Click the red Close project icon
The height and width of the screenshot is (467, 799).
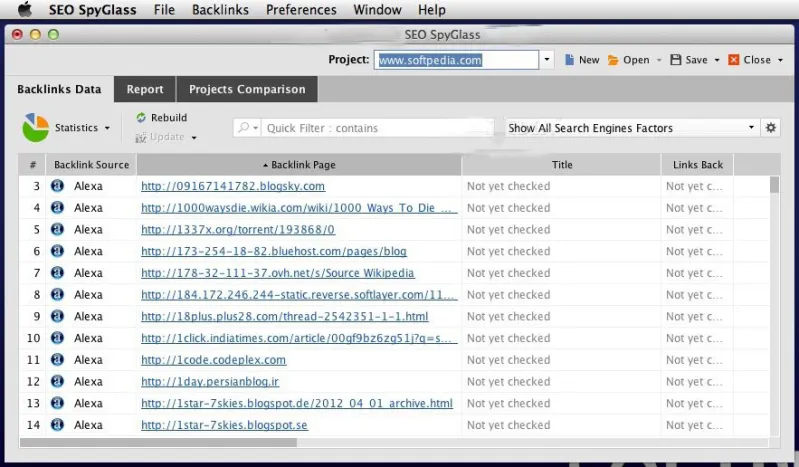tap(734, 60)
